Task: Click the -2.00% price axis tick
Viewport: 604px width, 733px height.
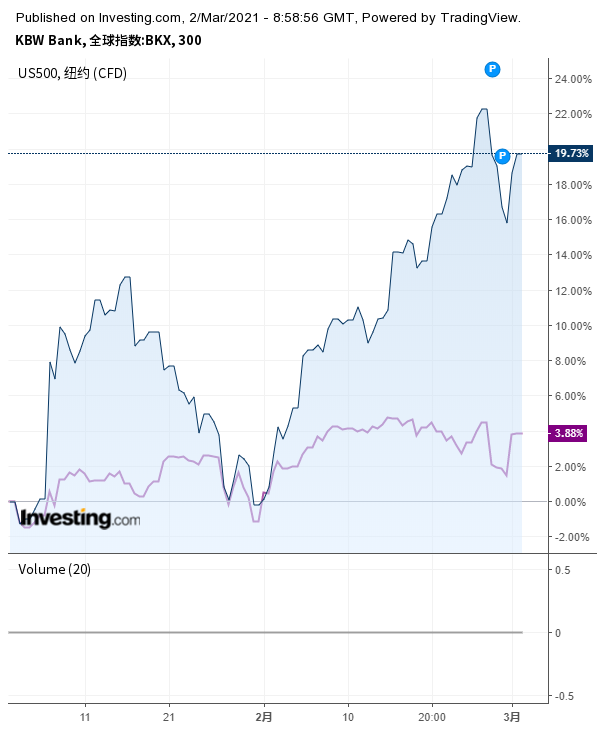Action: pos(572,537)
